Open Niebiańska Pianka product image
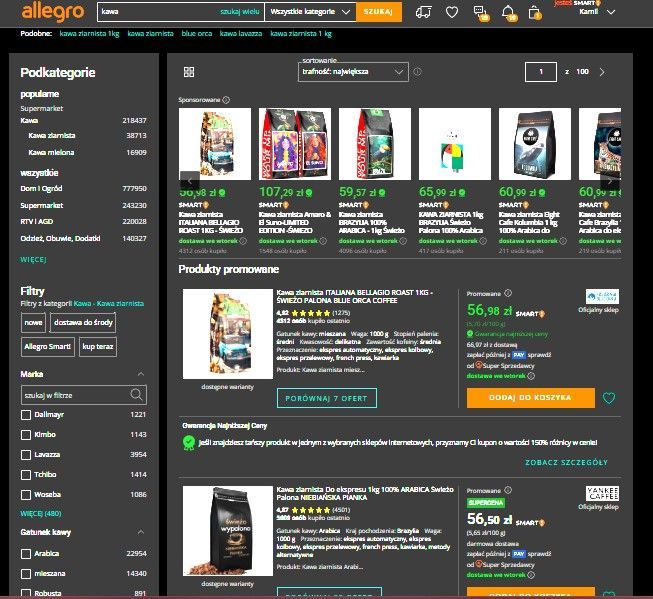 (x=228, y=531)
